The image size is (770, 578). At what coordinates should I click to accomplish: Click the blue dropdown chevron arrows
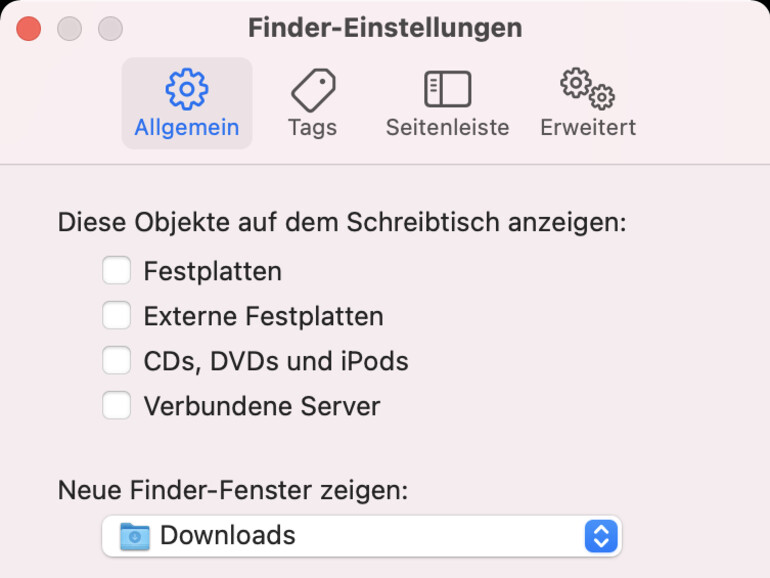[600, 536]
